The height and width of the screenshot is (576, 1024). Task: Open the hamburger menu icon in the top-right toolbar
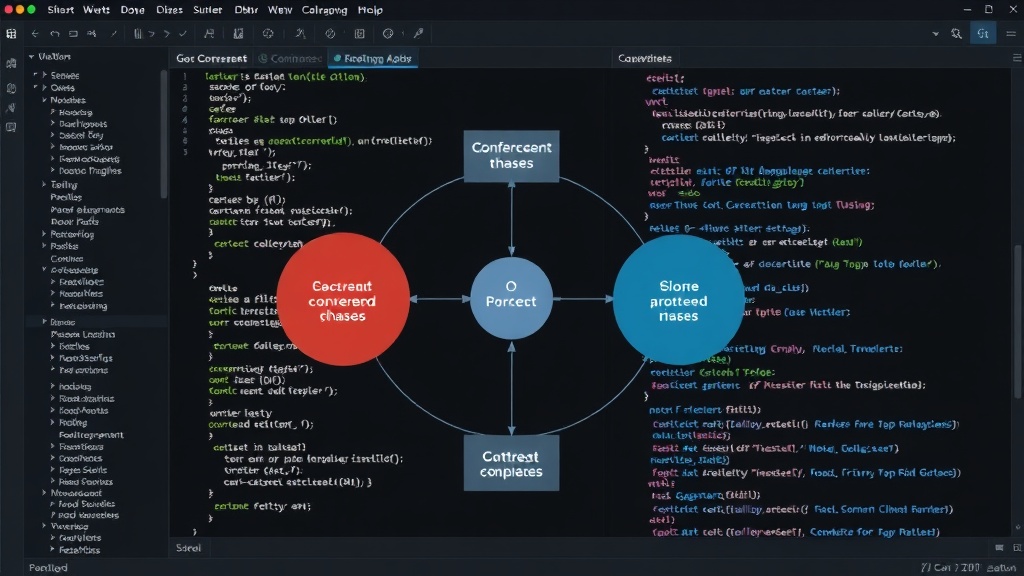tap(1011, 34)
